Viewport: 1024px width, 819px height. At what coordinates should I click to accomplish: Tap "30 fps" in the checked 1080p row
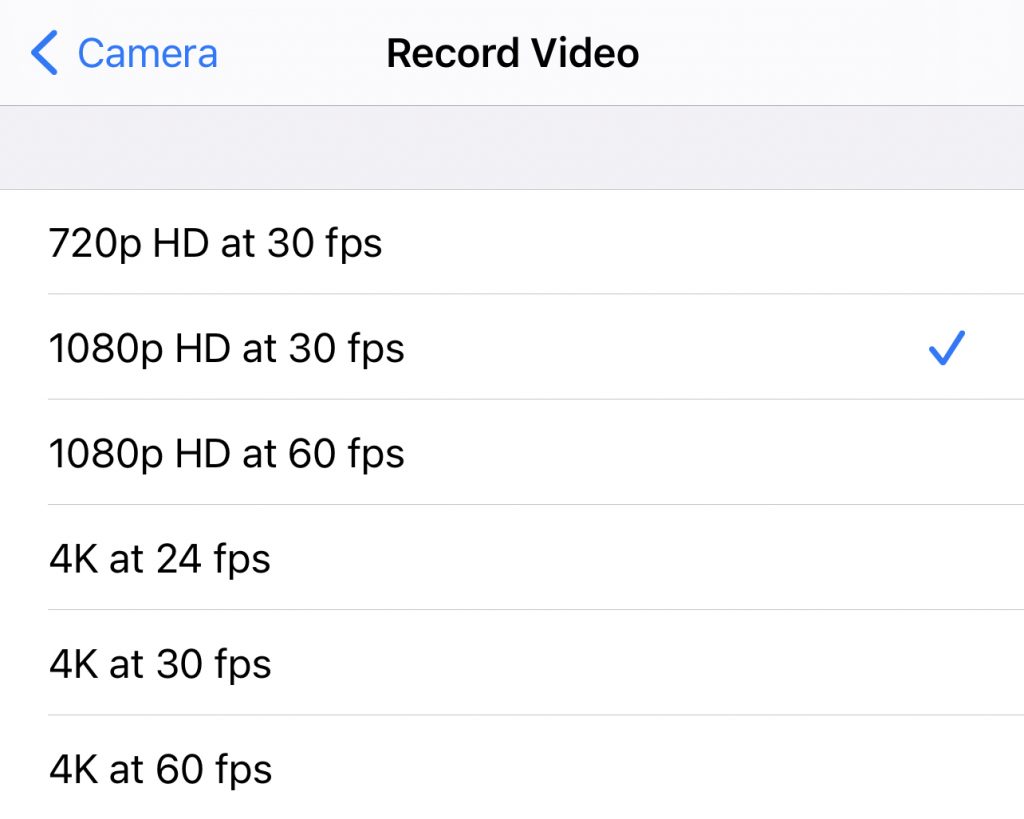[346, 349]
